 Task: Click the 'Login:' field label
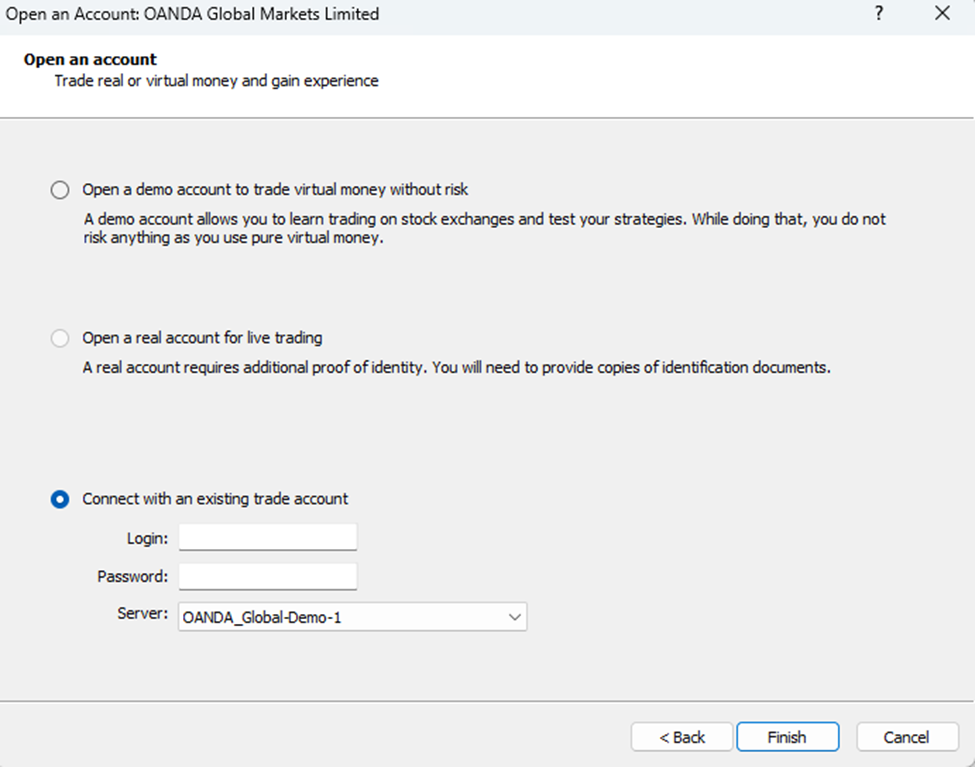(x=148, y=538)
